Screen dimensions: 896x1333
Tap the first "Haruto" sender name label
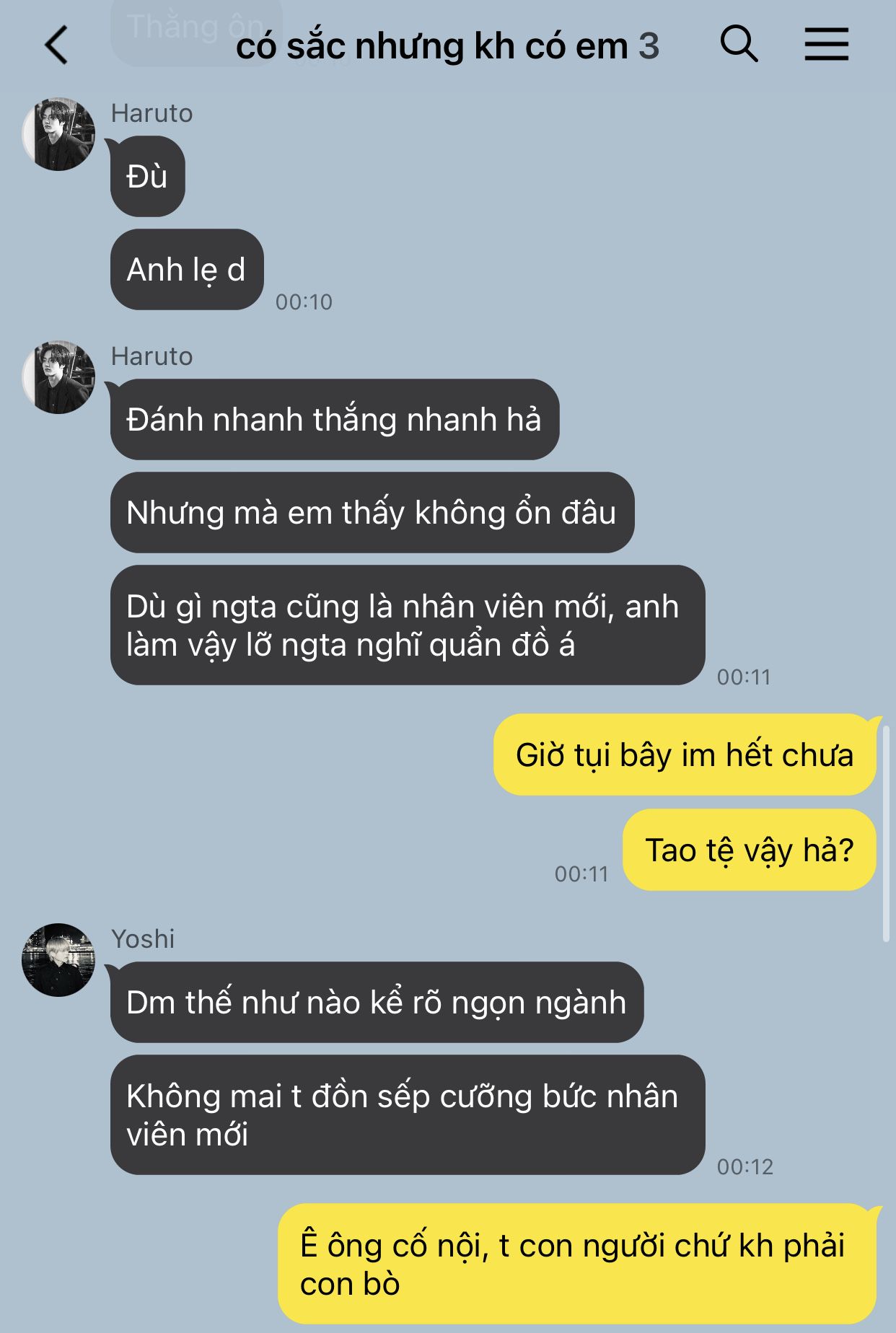(x=152, y=113)
